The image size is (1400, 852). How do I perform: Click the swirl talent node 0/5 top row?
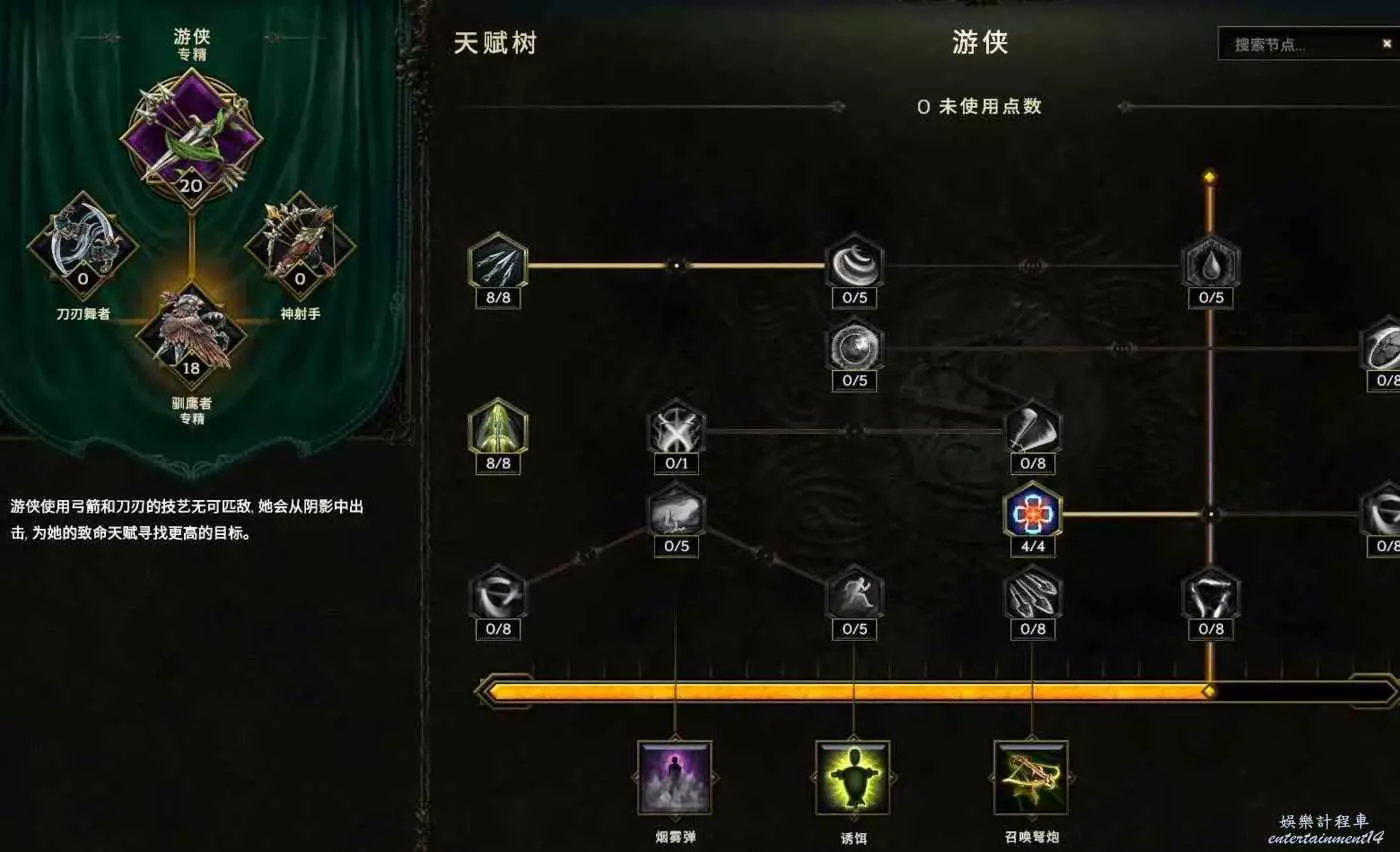(855, 263)
